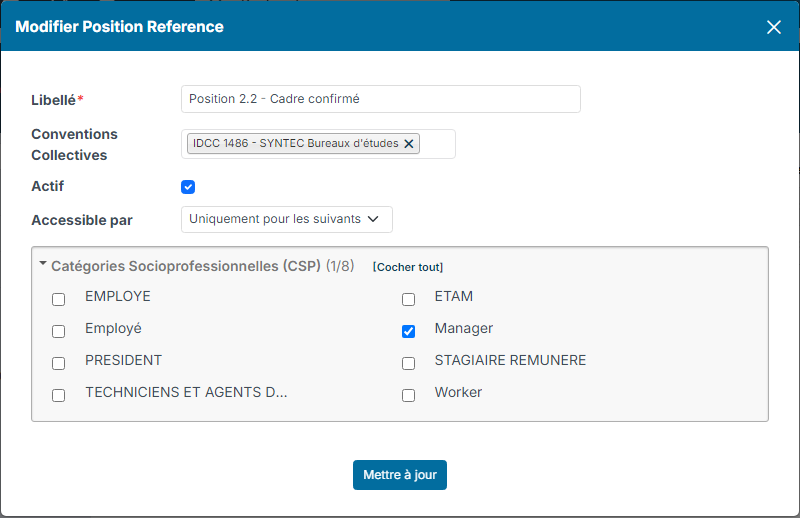Viewport: 800px width, 518px height.
Task: Check the ETAM checkbox
Action: click(x=408, y=299)
